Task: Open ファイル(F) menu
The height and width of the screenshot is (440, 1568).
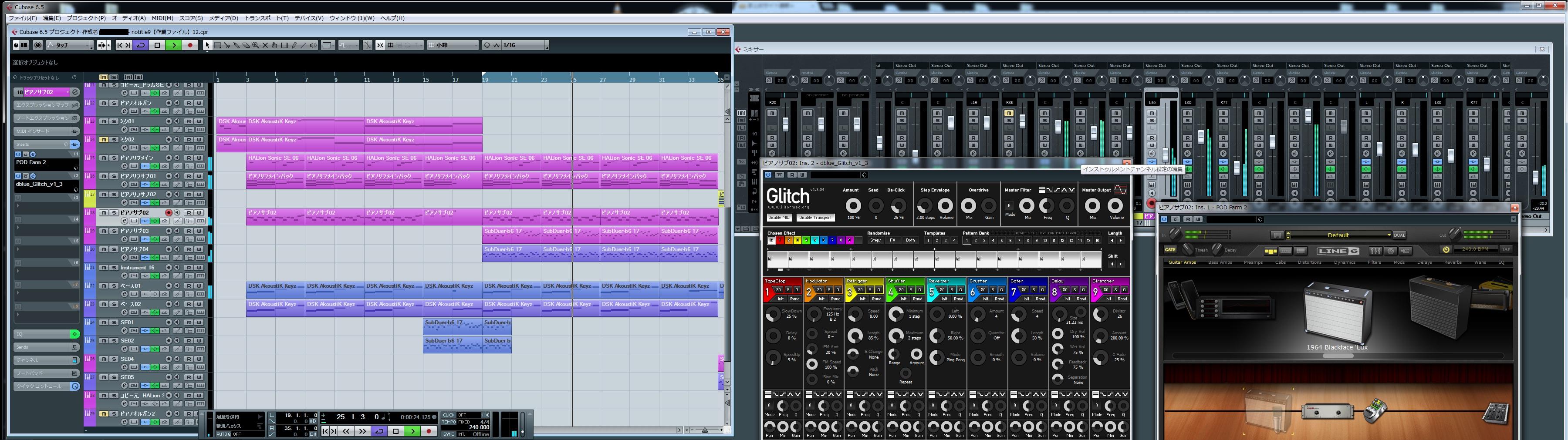Action: point(23,18)
